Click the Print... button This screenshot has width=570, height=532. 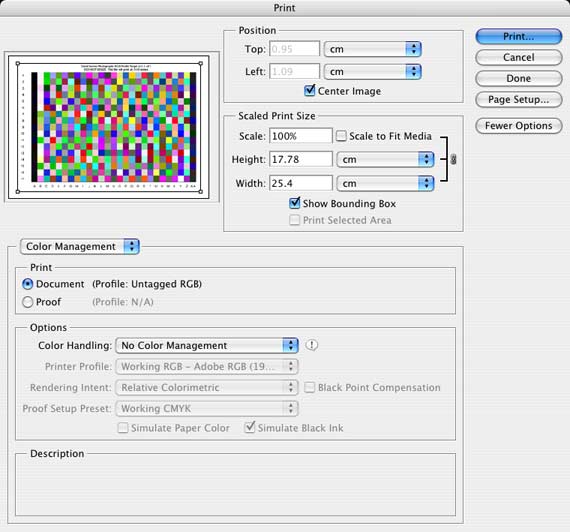point(518,36)
